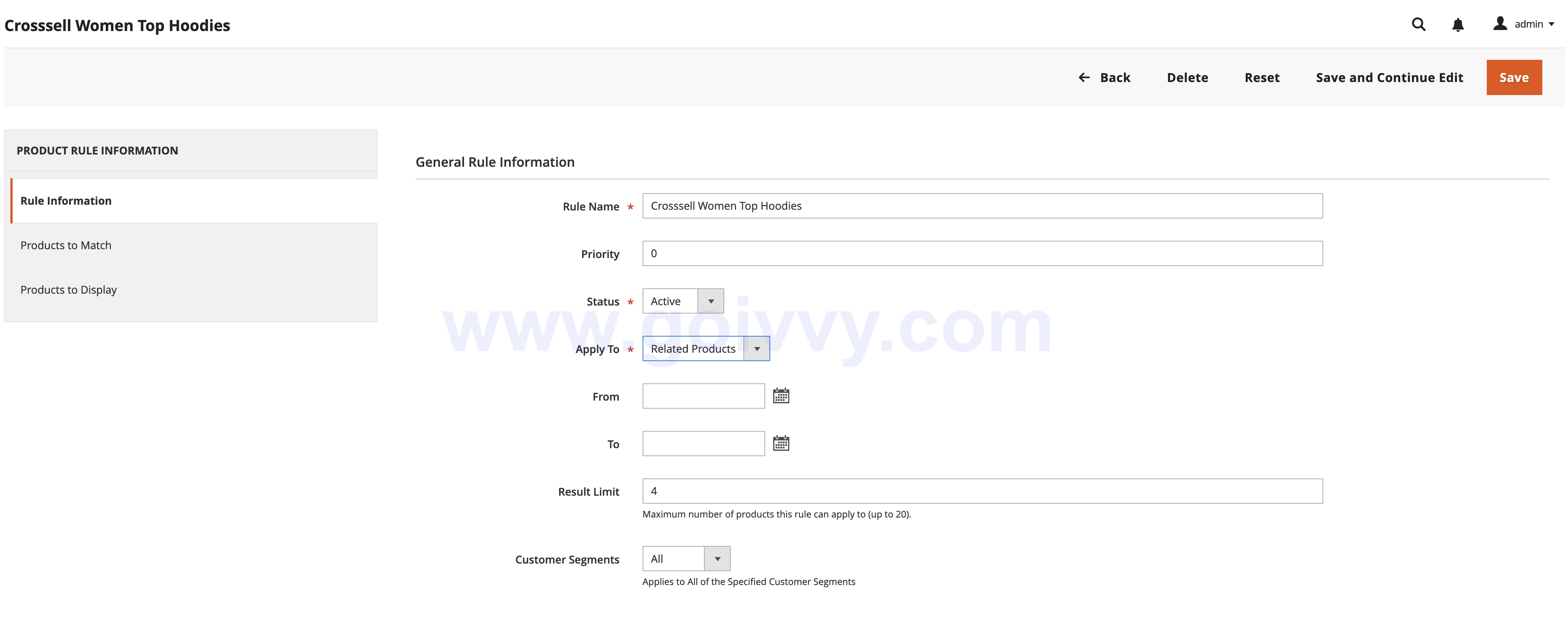Open the From date calendar picker

click(x=780, y=396)
